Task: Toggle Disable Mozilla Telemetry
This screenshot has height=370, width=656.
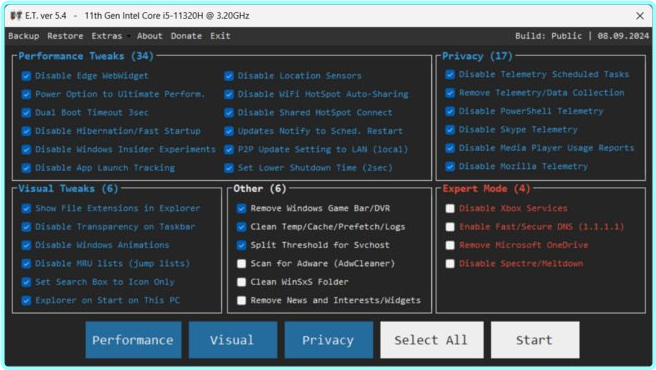Action: tap(450, 167)
